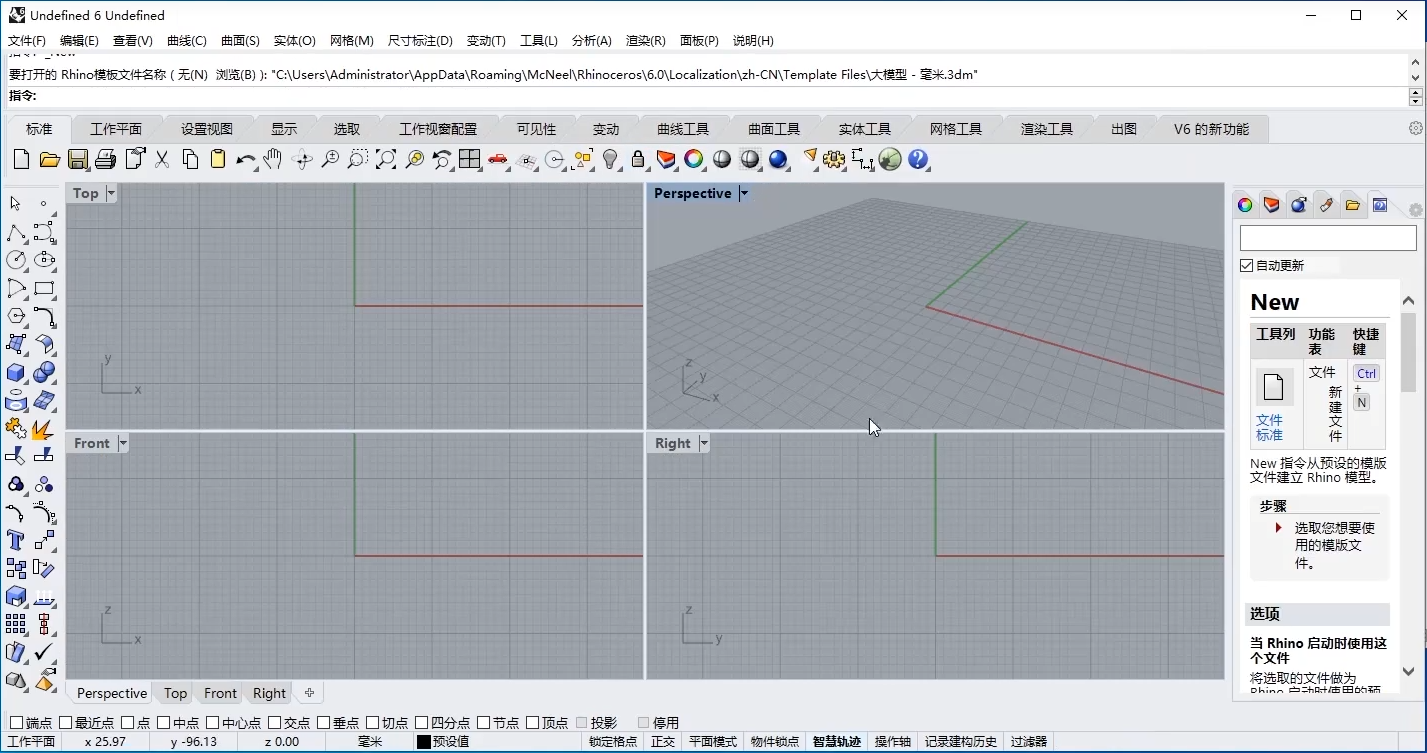Click the Four viewports layout icon
Image resolution: width=1427 pixels, height=753 pixels.
point(470,160)
